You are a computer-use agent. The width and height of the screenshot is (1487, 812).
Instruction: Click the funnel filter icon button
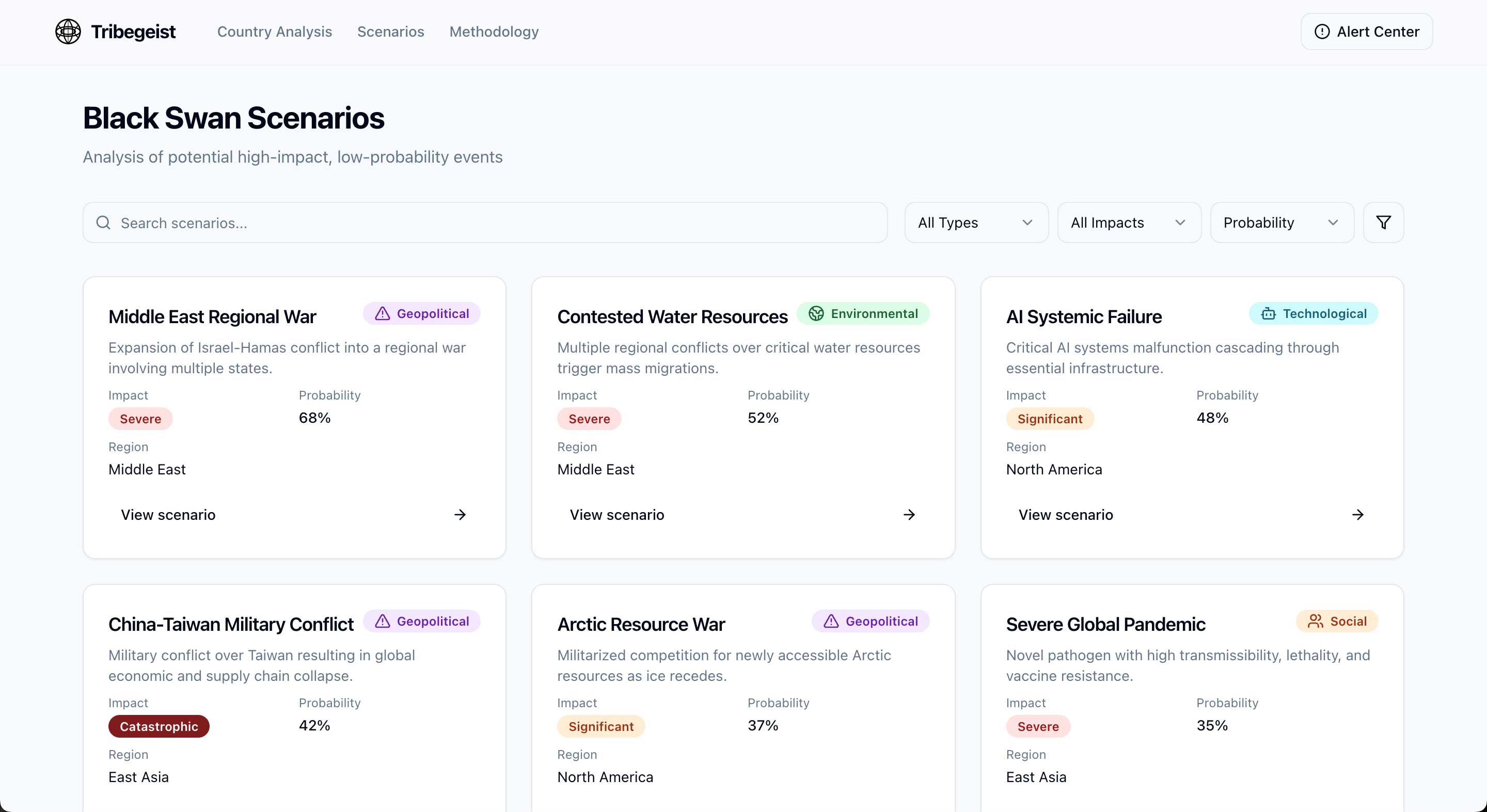(1383, 223)
